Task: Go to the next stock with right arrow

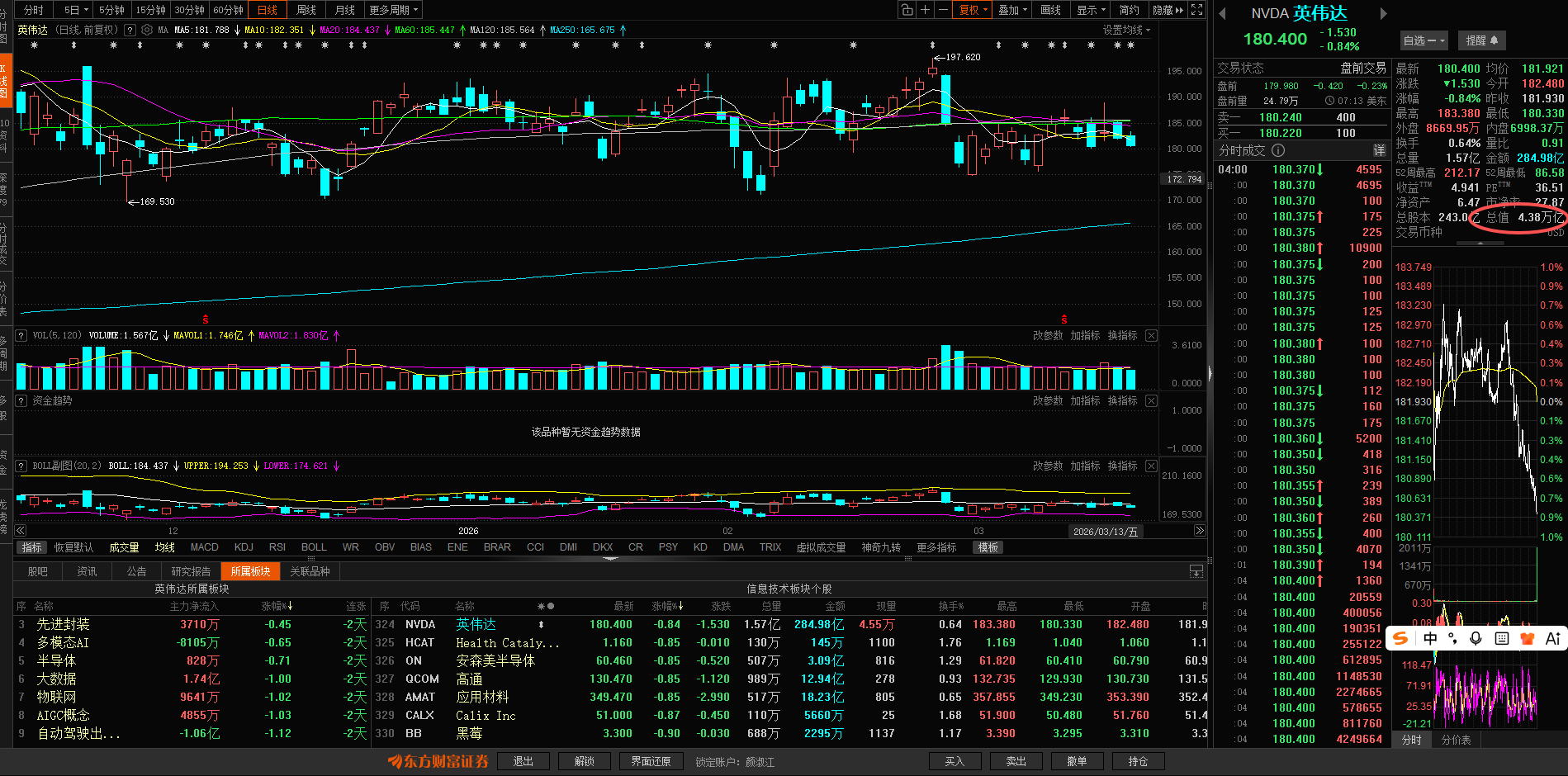Action: 1384,13
